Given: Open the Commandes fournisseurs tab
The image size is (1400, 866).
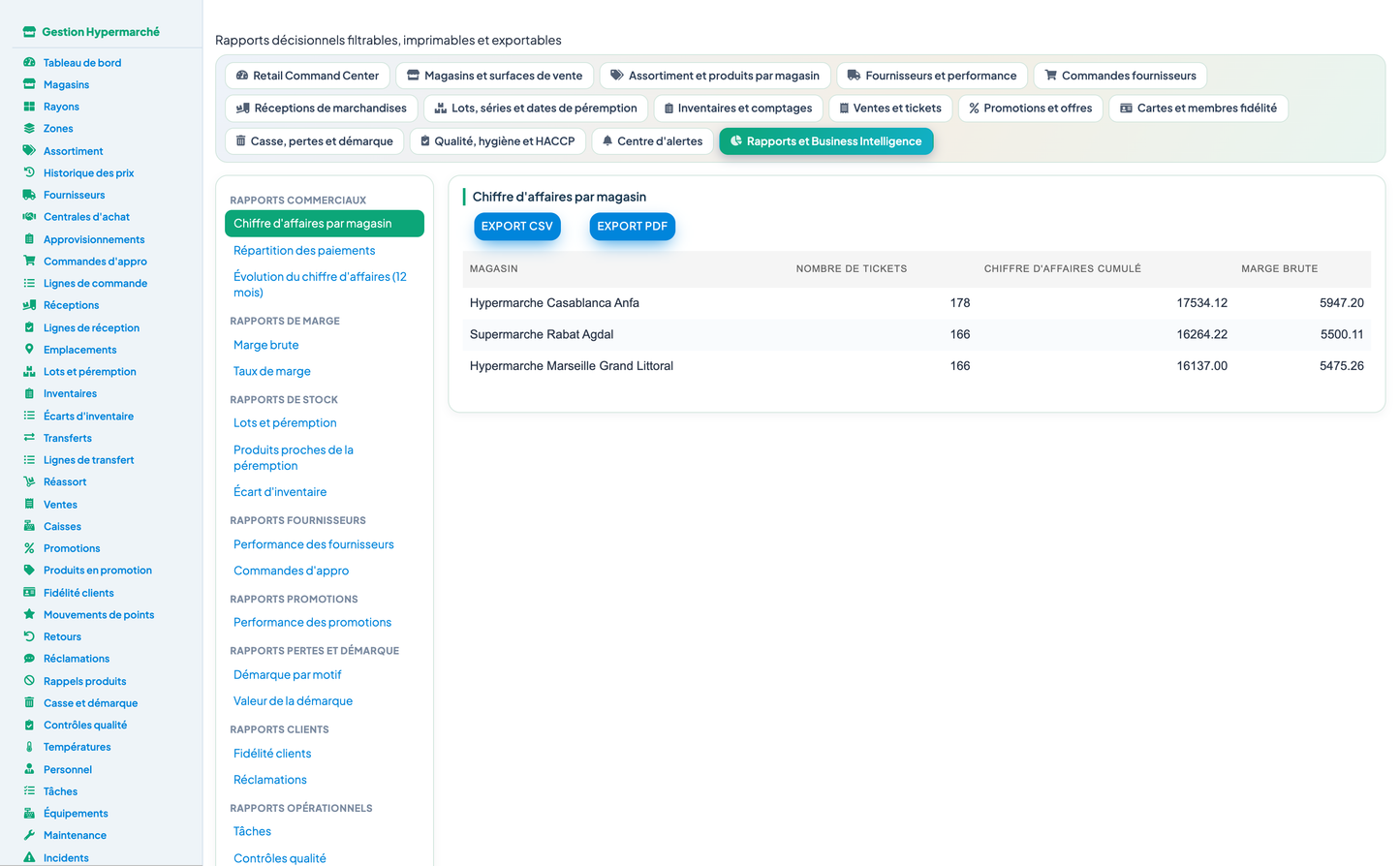Looking at the screenshot, I should coord(1120,76).
